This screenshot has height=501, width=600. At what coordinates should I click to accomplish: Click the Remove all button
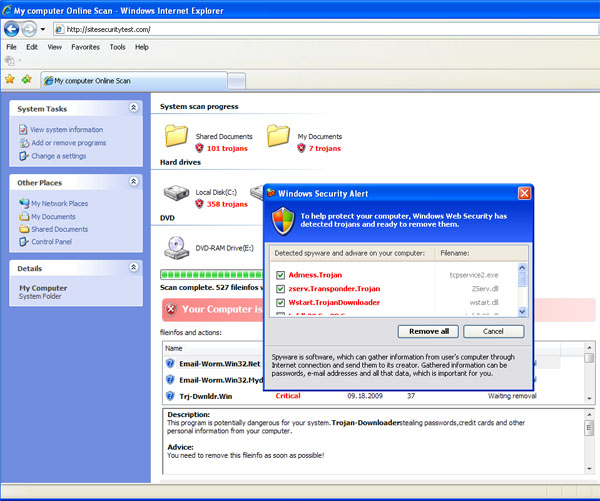click(429, 331)
